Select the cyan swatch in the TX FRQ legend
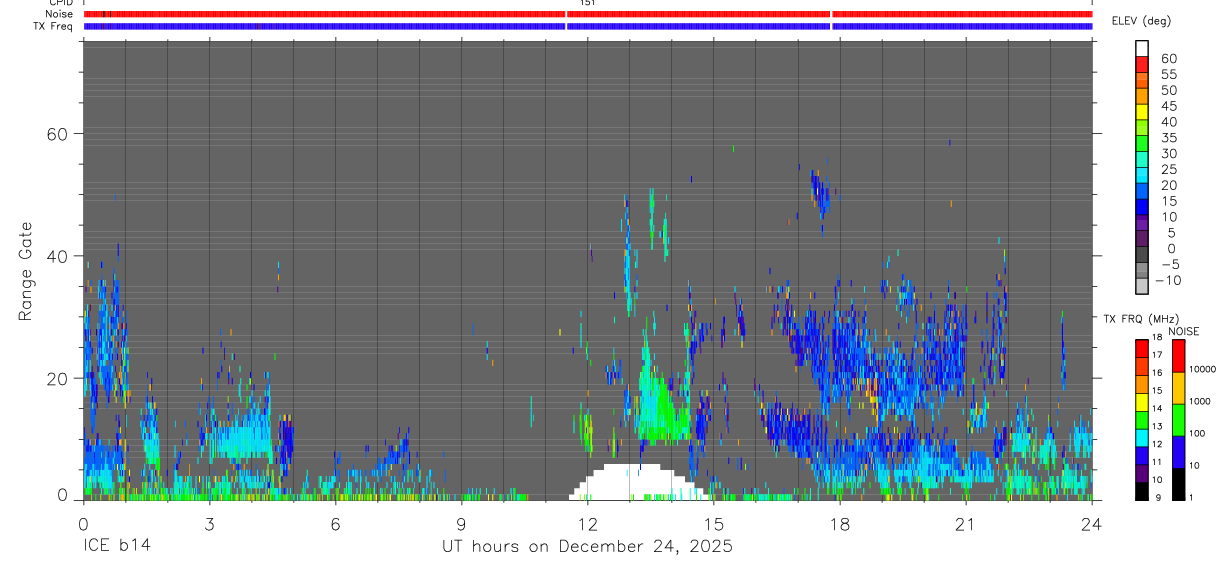Screen dimensions: 1228x567 click(1141, 437)
